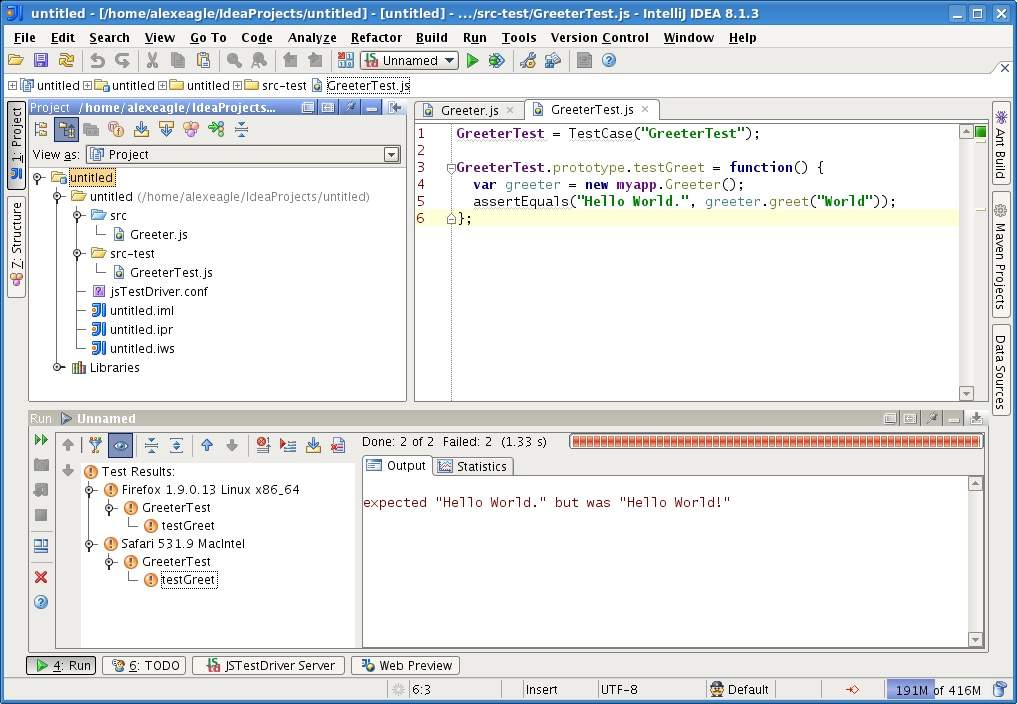The height and width of the screenshot is (704, 1017).
Task: Toggle the Show Structure project toolbar button
Action: [191, 129]
